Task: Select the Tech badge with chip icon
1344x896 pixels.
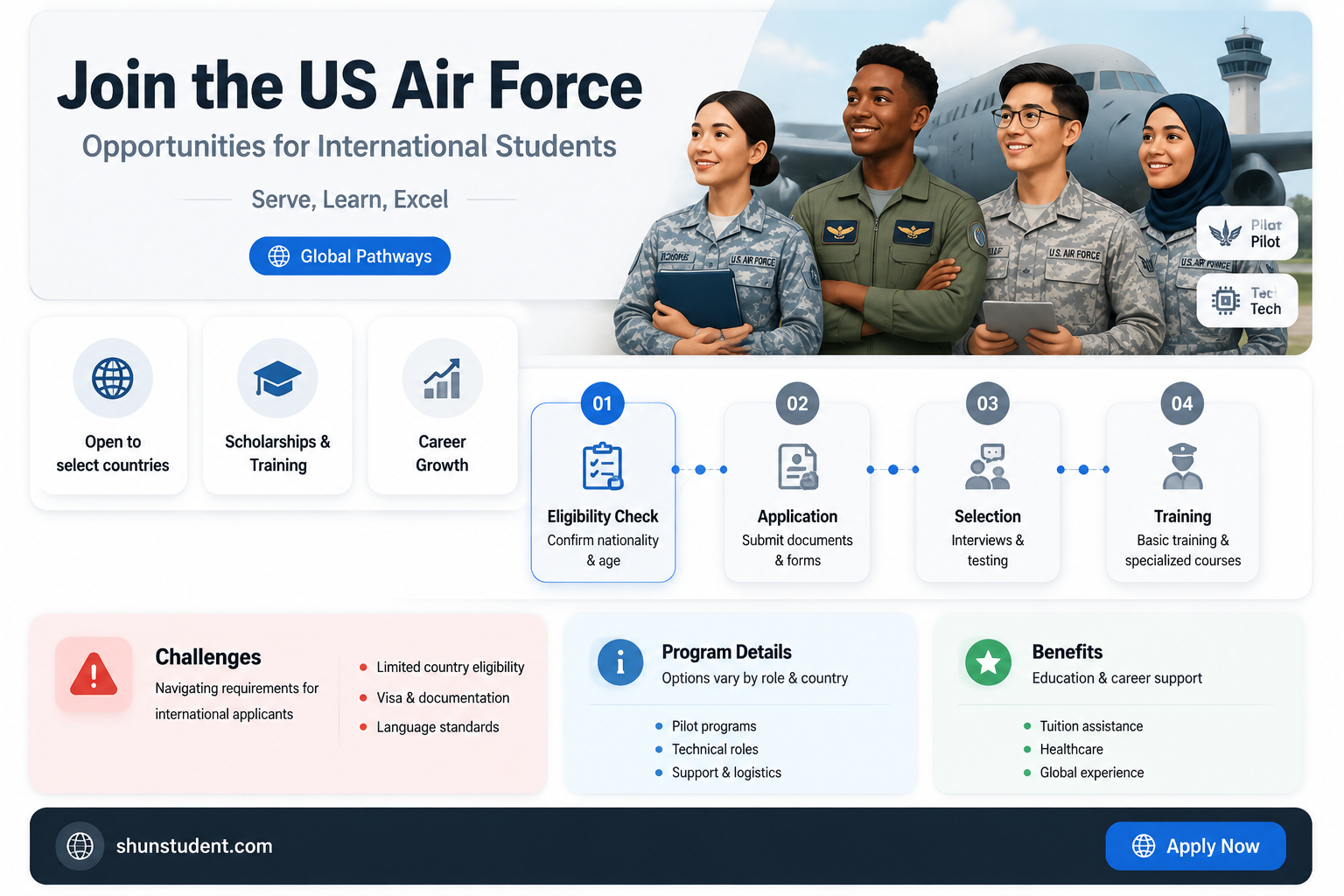Action: [x=1247, y=301]
